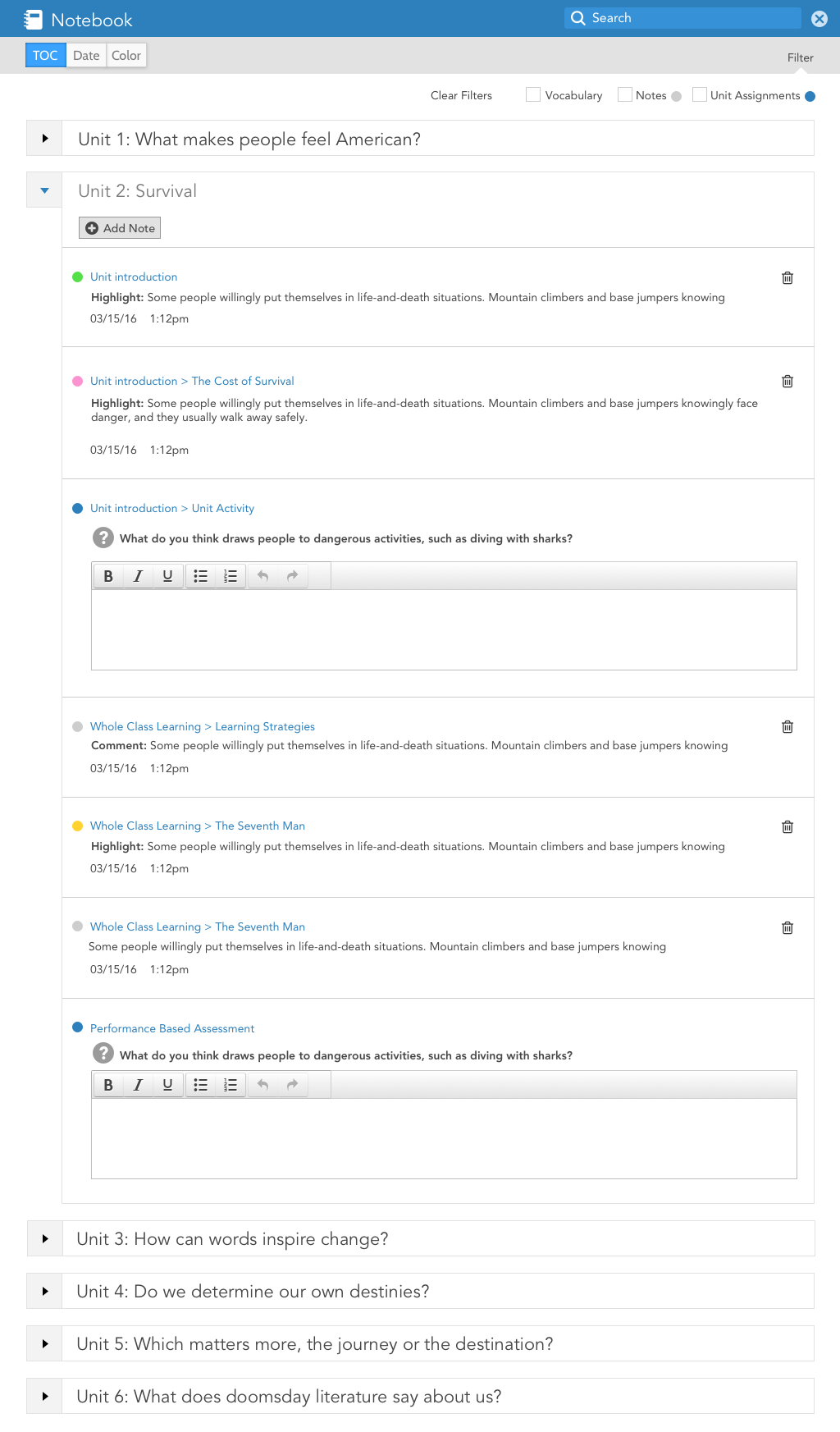Delete The Cost of Survival note

787,381
